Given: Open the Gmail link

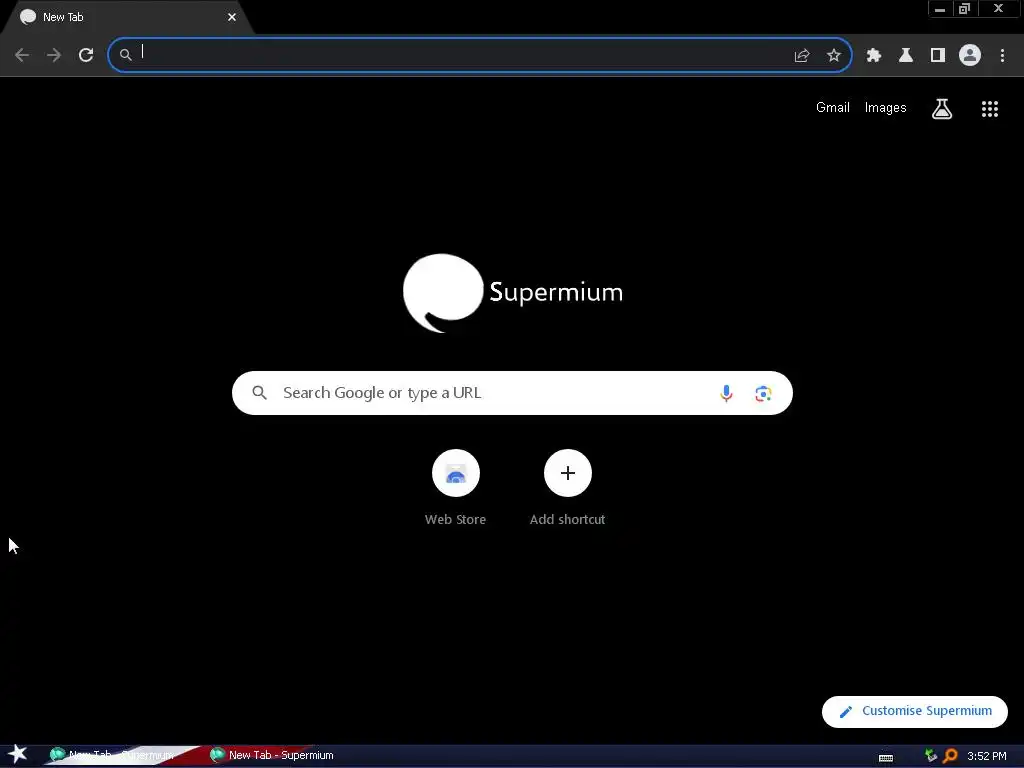Looking at the screenshot, I should [x=833, y=108].
